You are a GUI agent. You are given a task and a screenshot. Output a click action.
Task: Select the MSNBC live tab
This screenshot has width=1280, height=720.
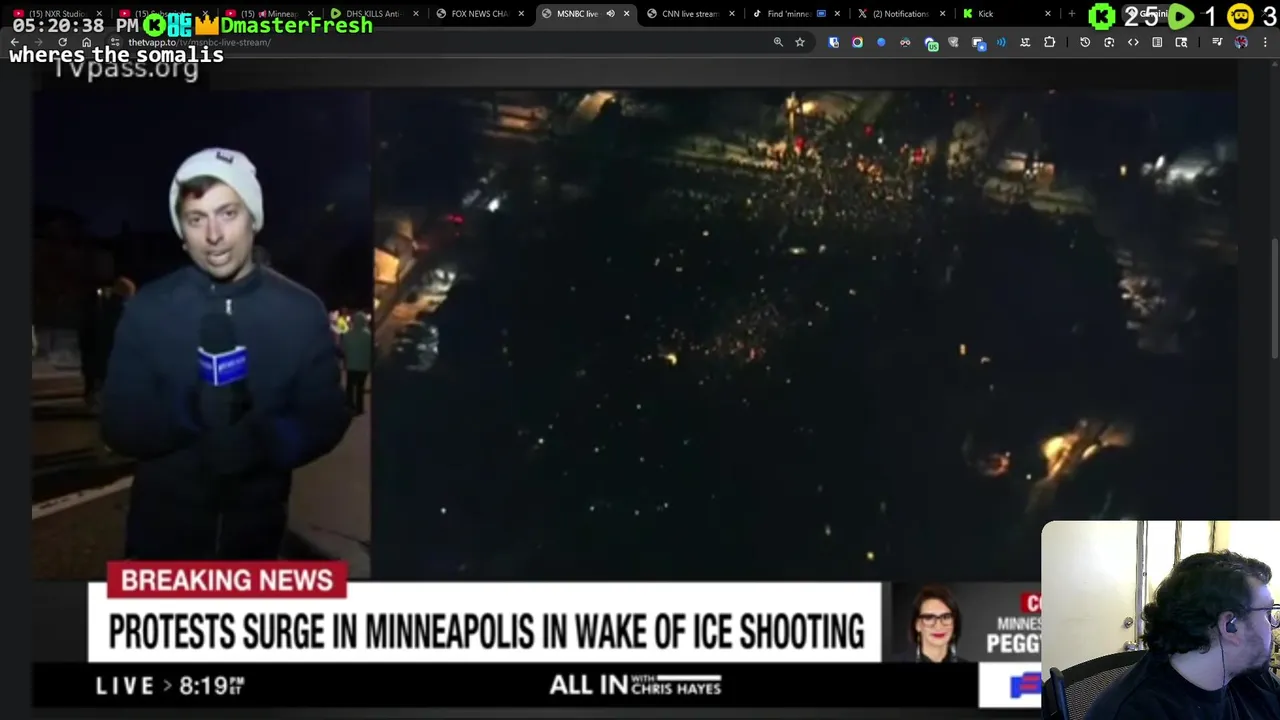pyautogui.click(x=577, y=14)
